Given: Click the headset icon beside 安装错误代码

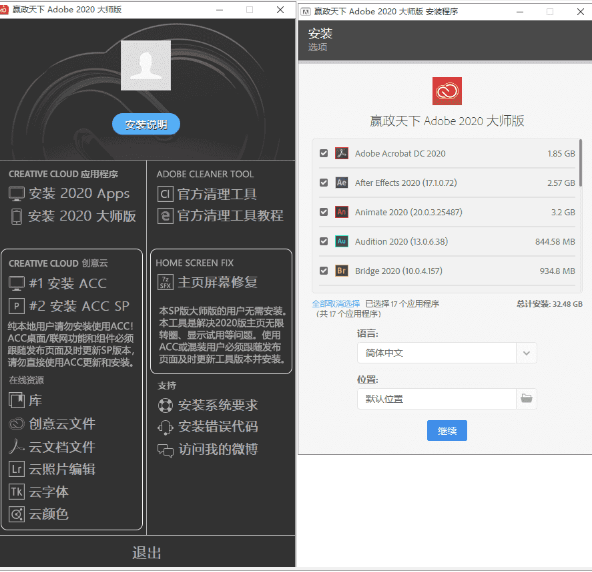Looking at the screenshot, I should point(165,427).
